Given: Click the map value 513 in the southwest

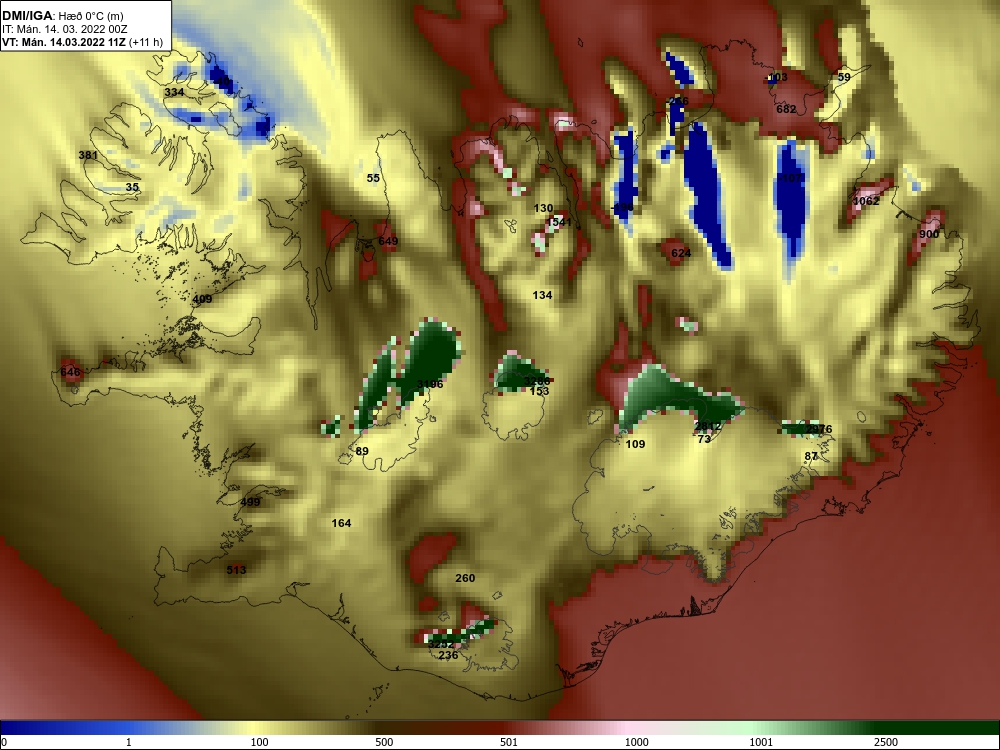Looking at the screenshot, I should pos(236,570).
